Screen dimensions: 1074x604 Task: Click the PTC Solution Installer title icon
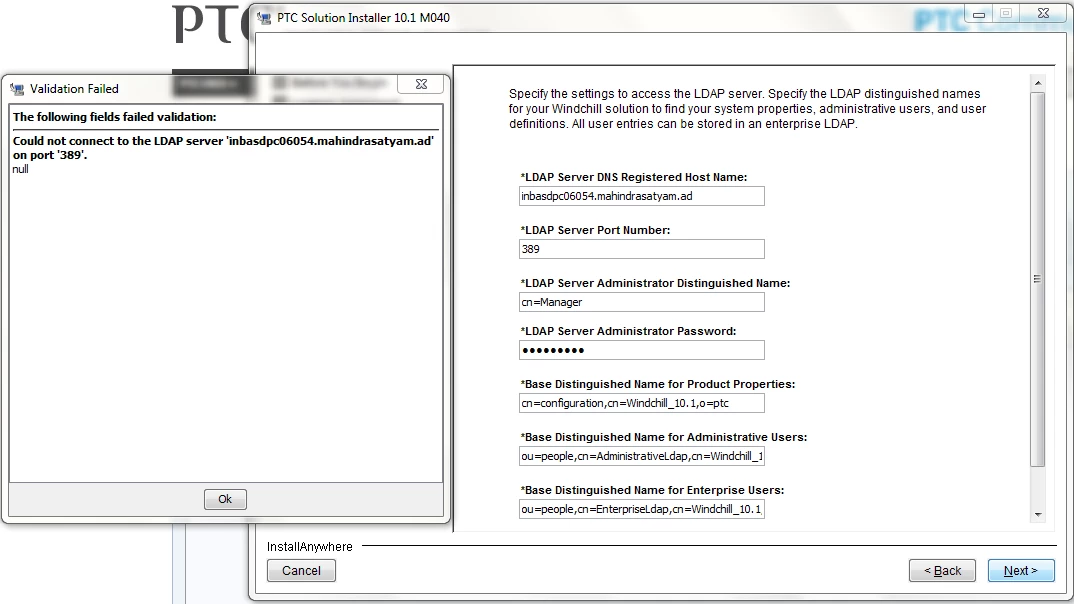coord(264,18)
